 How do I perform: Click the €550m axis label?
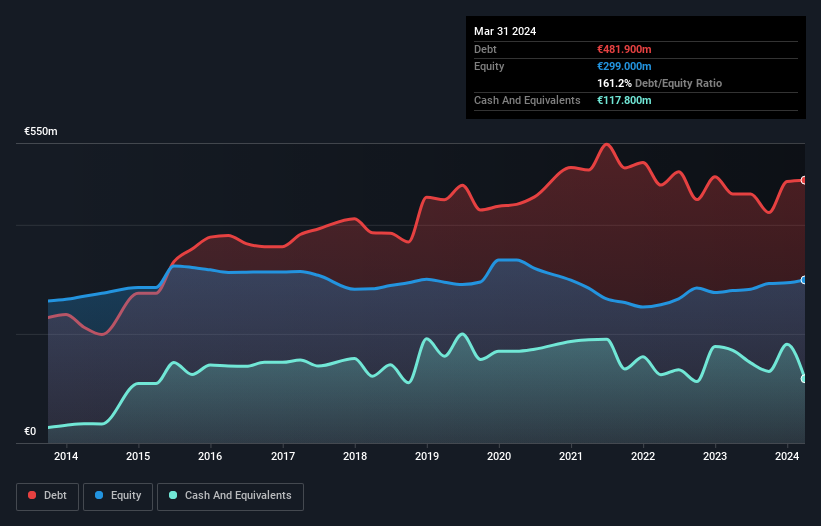(x=41, y=131)
